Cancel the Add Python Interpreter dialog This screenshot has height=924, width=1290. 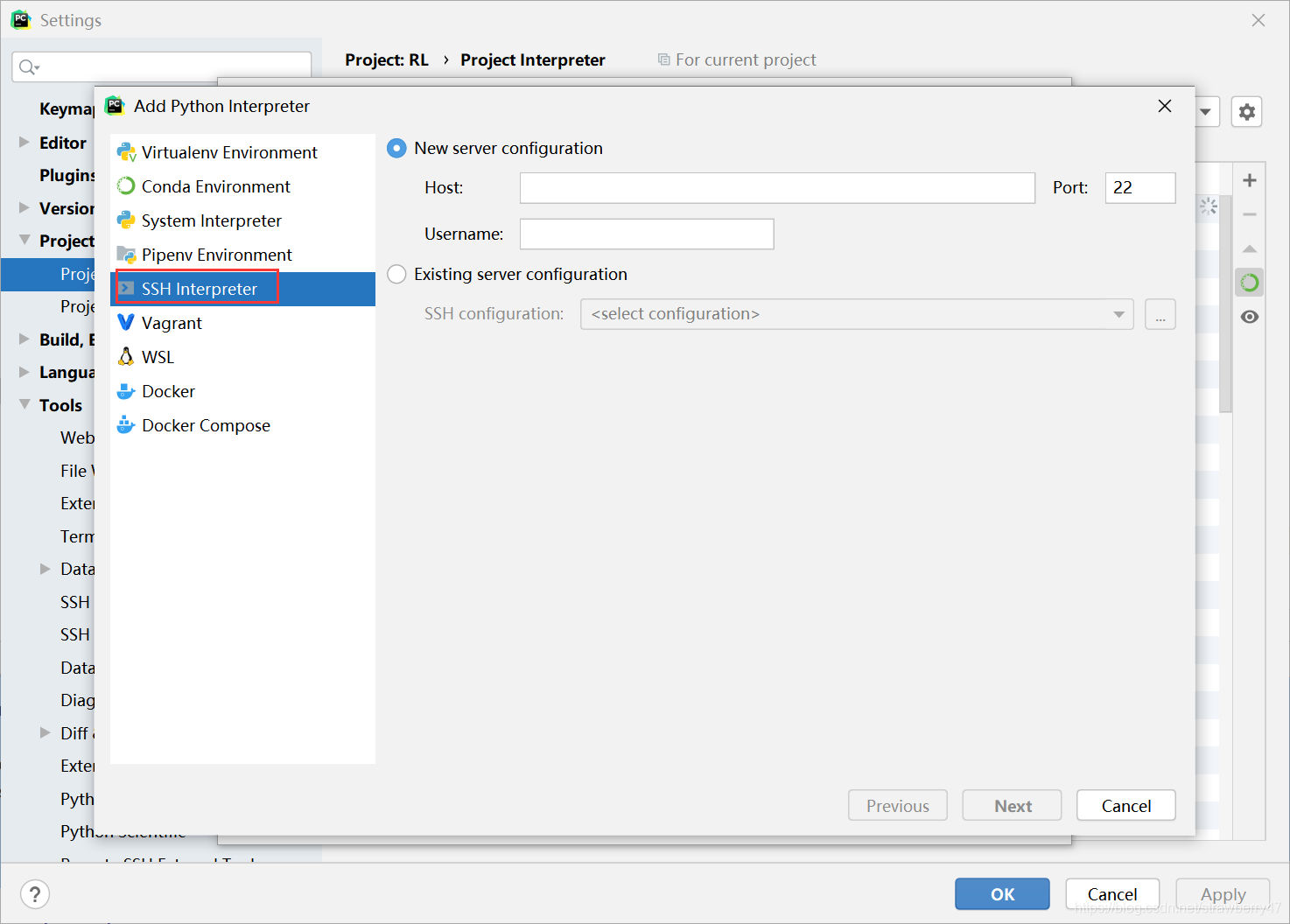(1126, 806)
